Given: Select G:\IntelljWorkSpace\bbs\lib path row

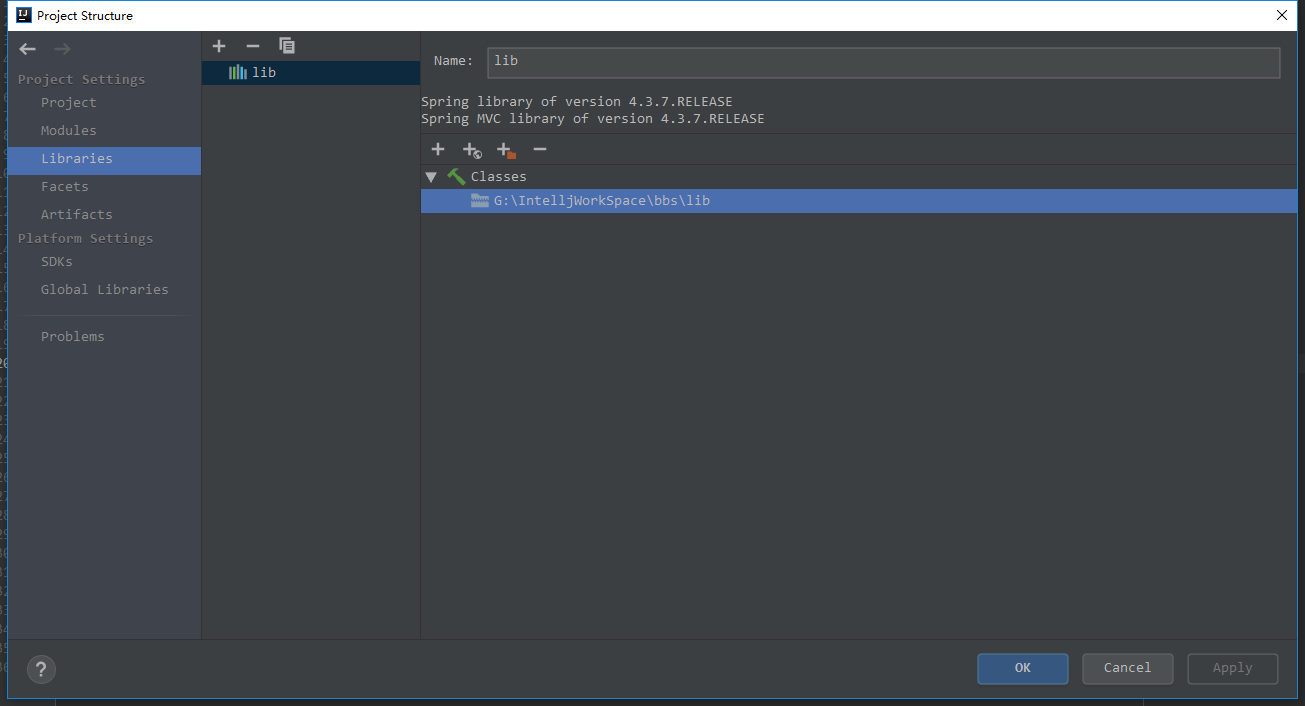Looking at the screenshot, I should [x=859, y=201].
